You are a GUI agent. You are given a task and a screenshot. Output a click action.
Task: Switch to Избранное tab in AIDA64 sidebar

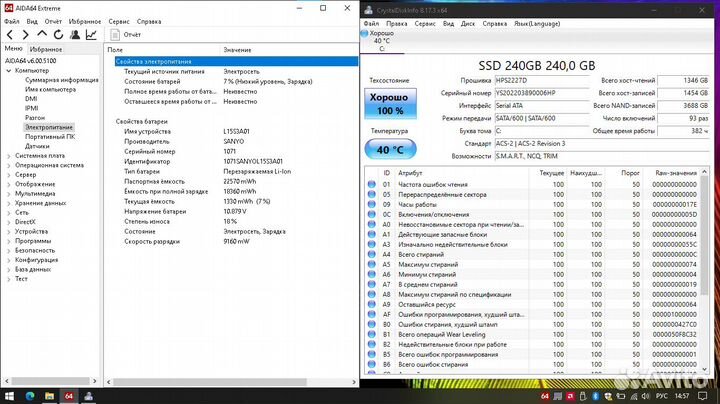click(x=45, y=49)
